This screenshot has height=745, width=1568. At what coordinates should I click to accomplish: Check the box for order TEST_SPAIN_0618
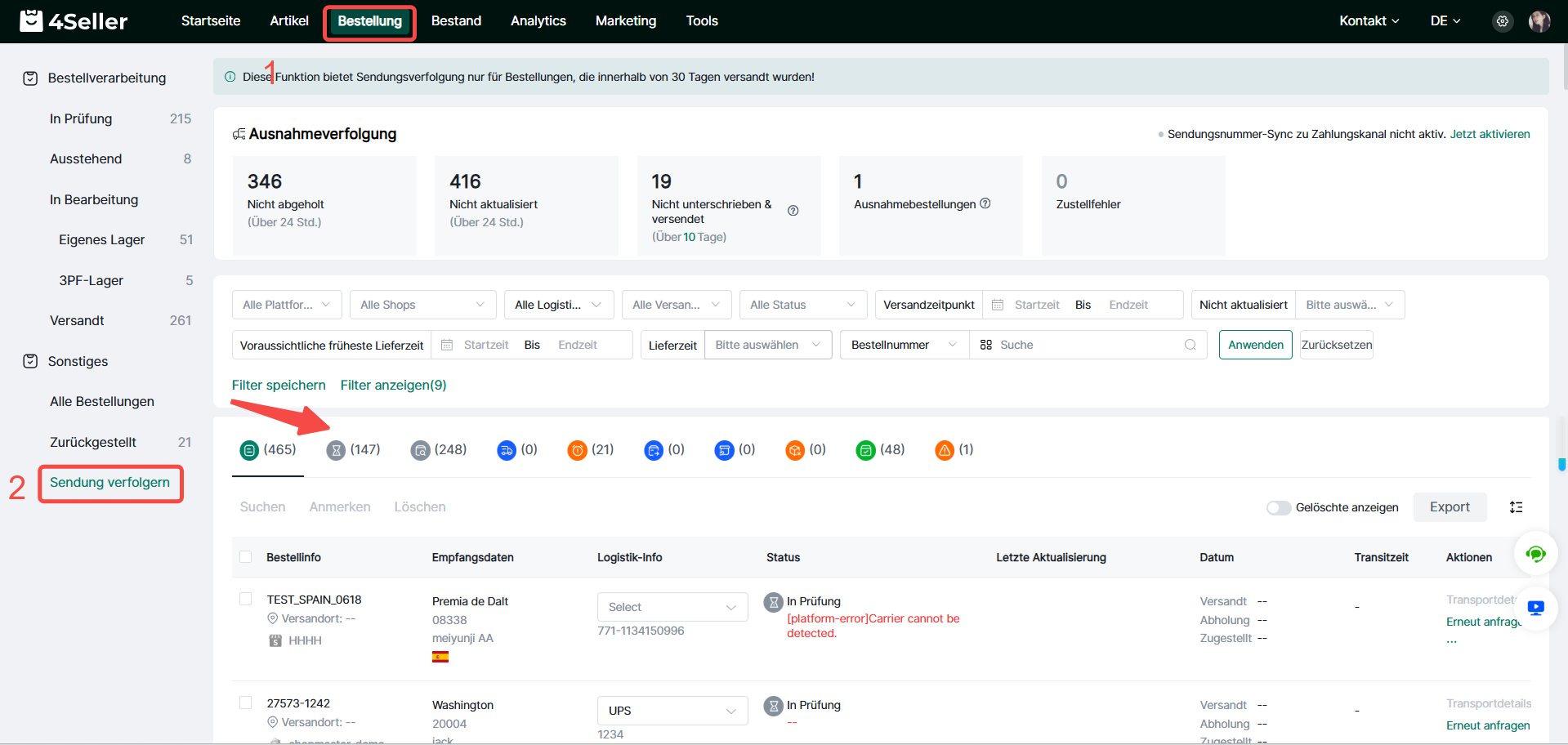coord(245,600)
